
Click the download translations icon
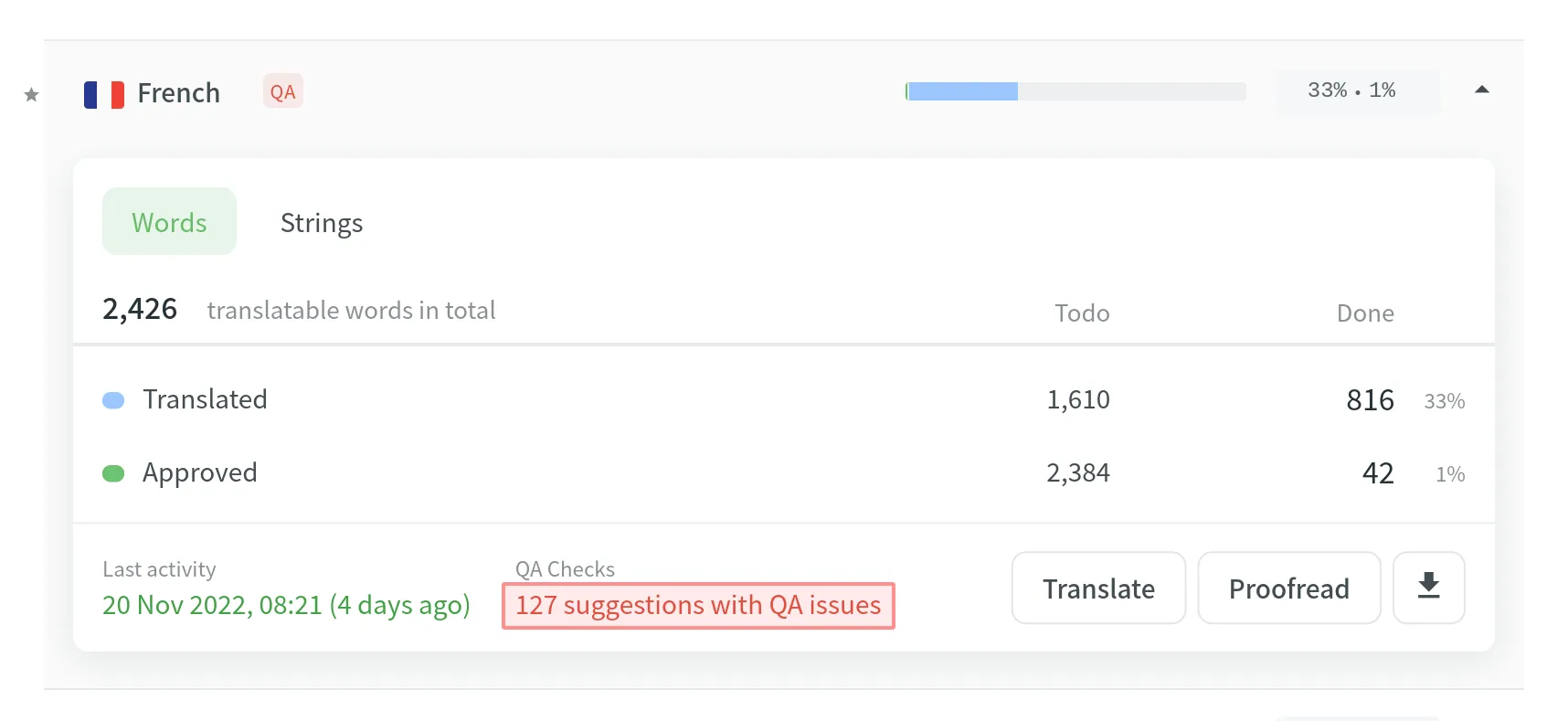1428,588
